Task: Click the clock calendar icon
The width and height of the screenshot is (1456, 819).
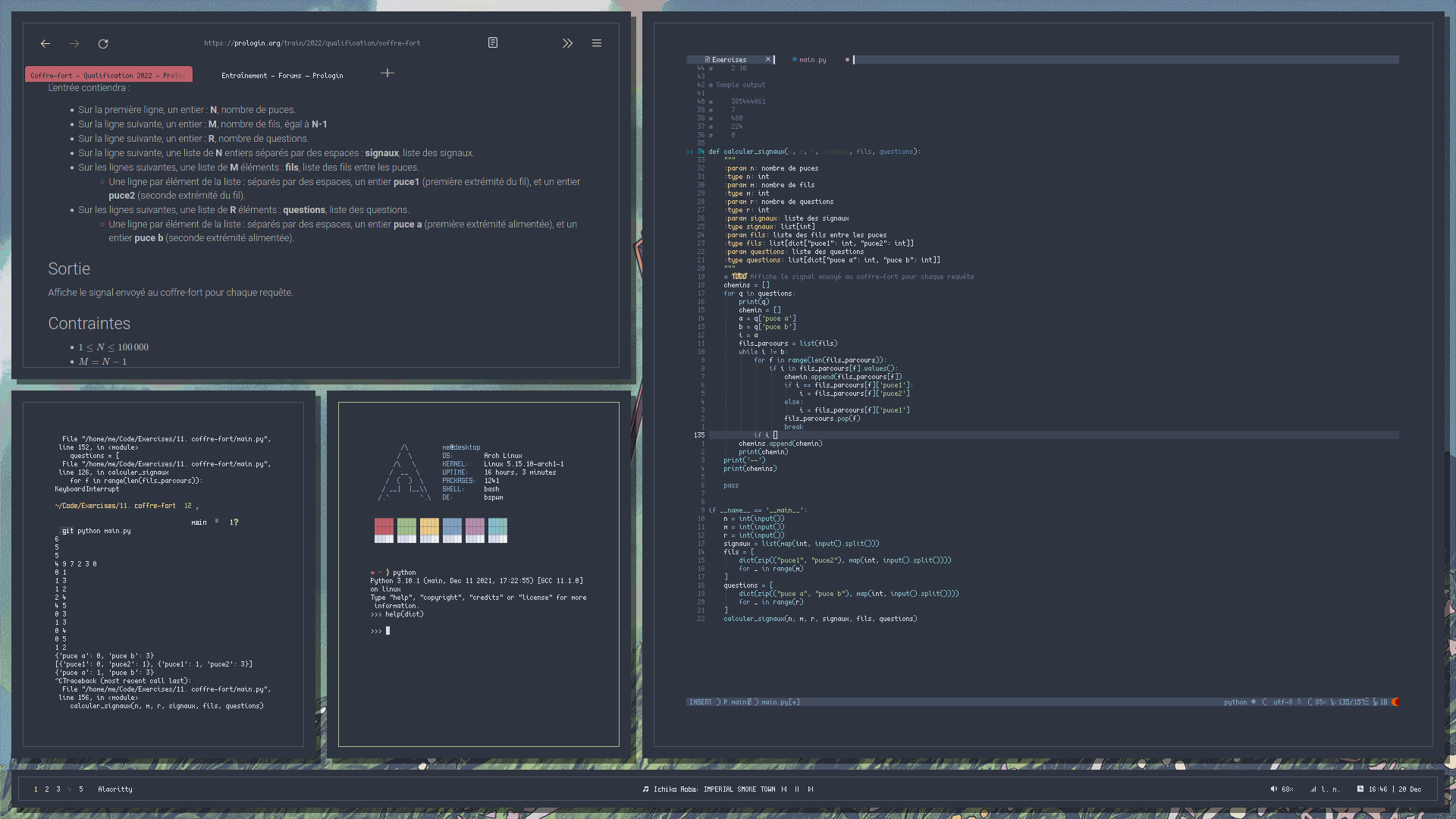Action: click(x=1360, y=789)
